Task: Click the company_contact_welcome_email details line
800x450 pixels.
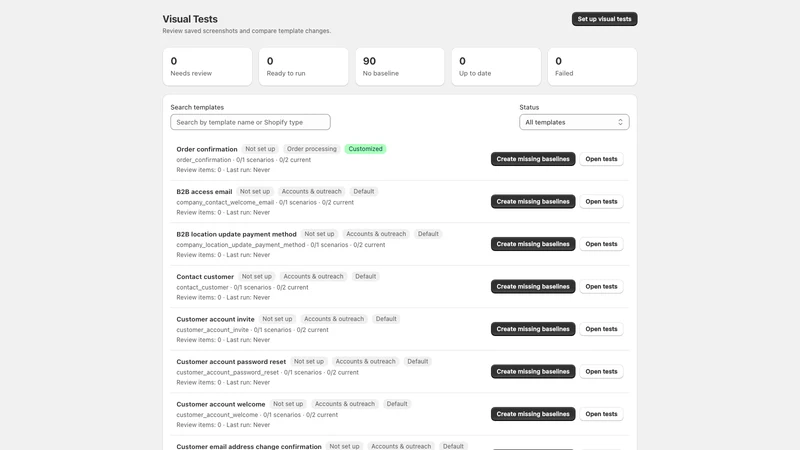Action: (x=265, y=203)
